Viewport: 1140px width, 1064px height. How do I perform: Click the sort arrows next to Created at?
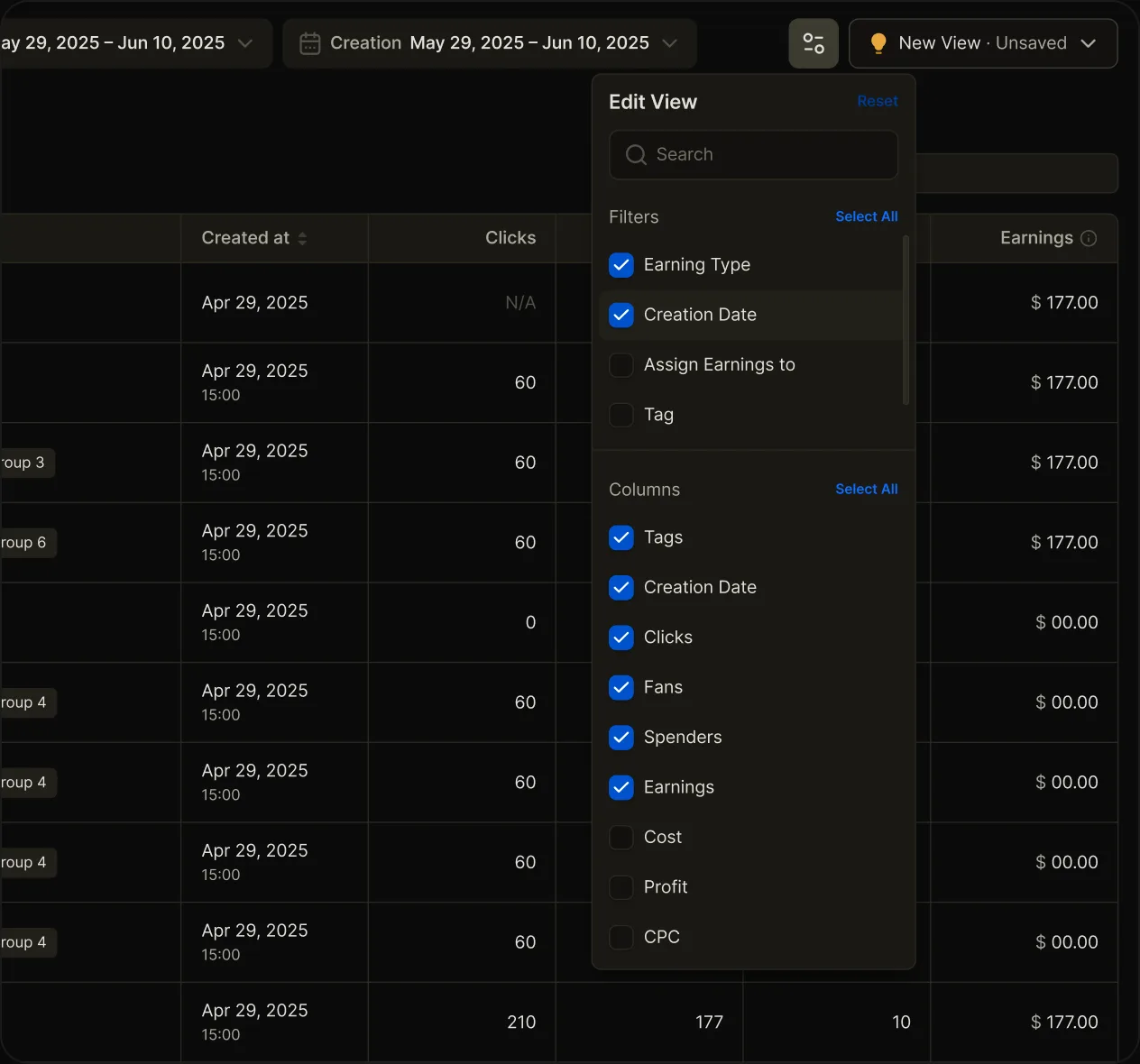pyautogui.click(x=302, y=238)
